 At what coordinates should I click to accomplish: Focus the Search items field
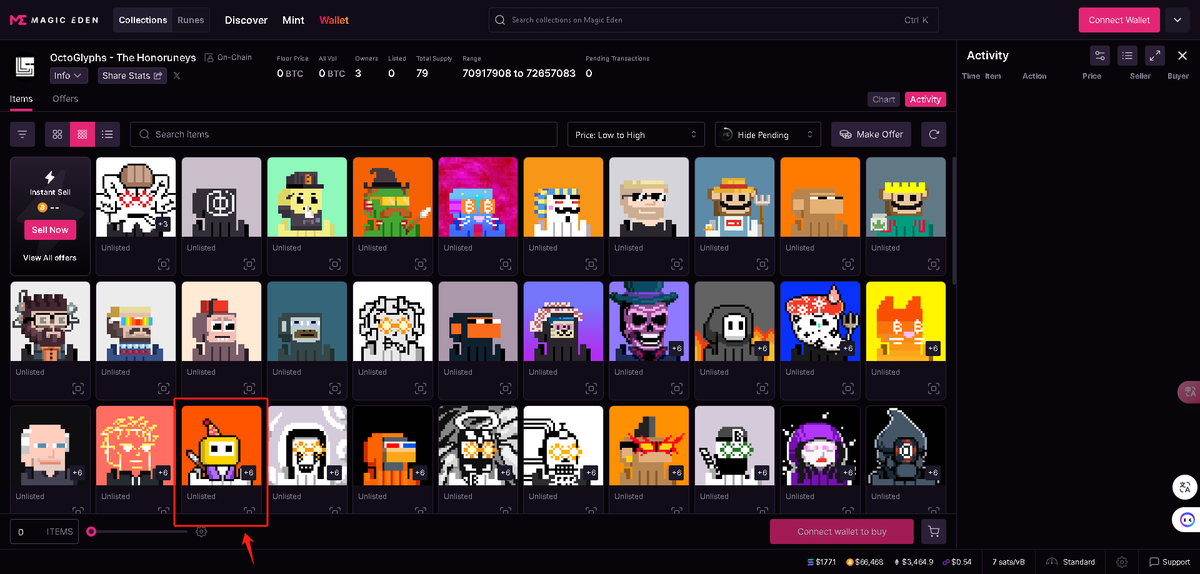[343, 134]
